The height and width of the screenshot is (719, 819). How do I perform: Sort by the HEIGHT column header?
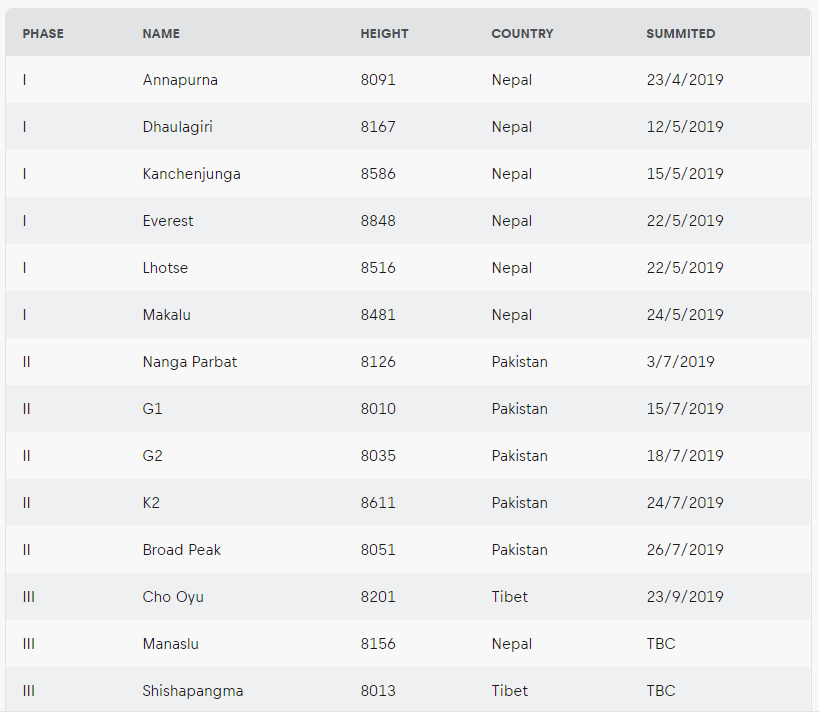coord(384,34)
